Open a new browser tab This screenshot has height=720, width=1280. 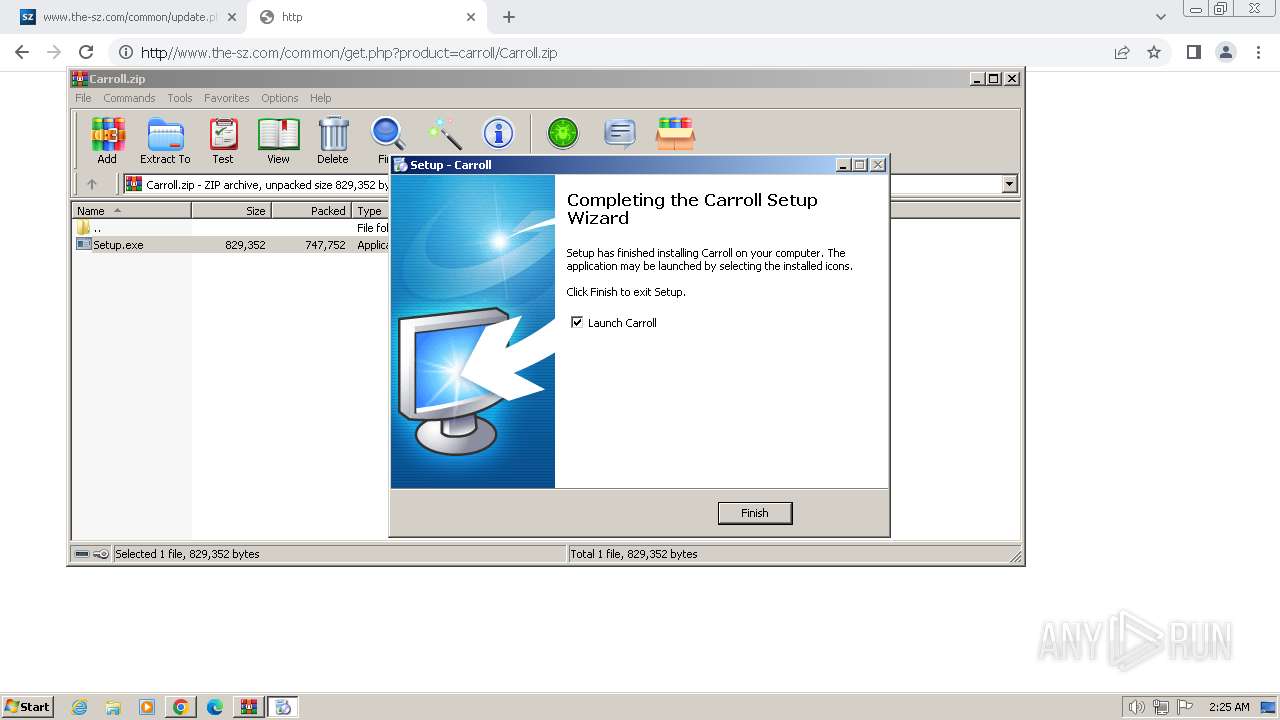pyautogui.click(x=509, y=17)
